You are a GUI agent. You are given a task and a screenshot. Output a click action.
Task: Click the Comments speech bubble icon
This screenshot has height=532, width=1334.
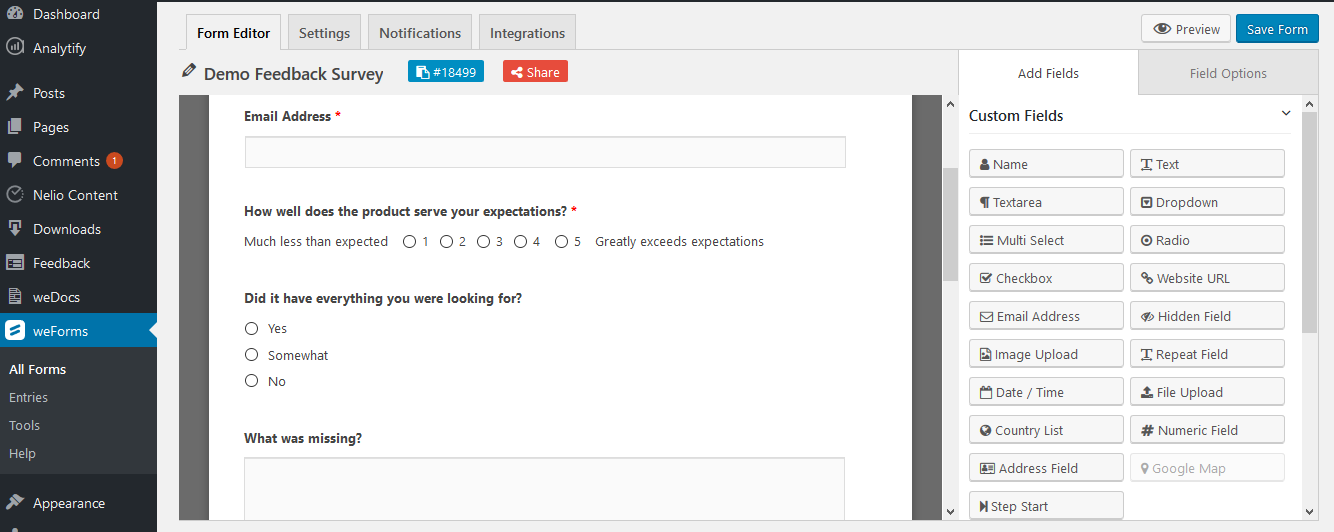click(x=15, y=161)
